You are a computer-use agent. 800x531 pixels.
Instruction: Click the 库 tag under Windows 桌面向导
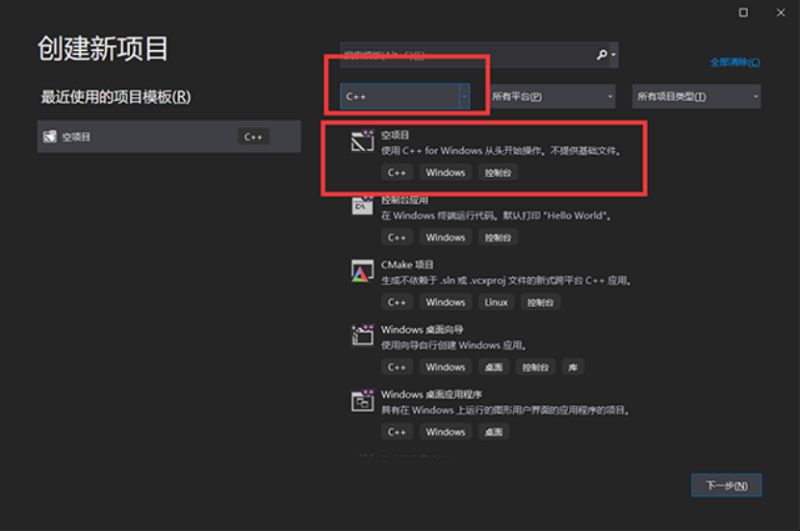(572, 367)
